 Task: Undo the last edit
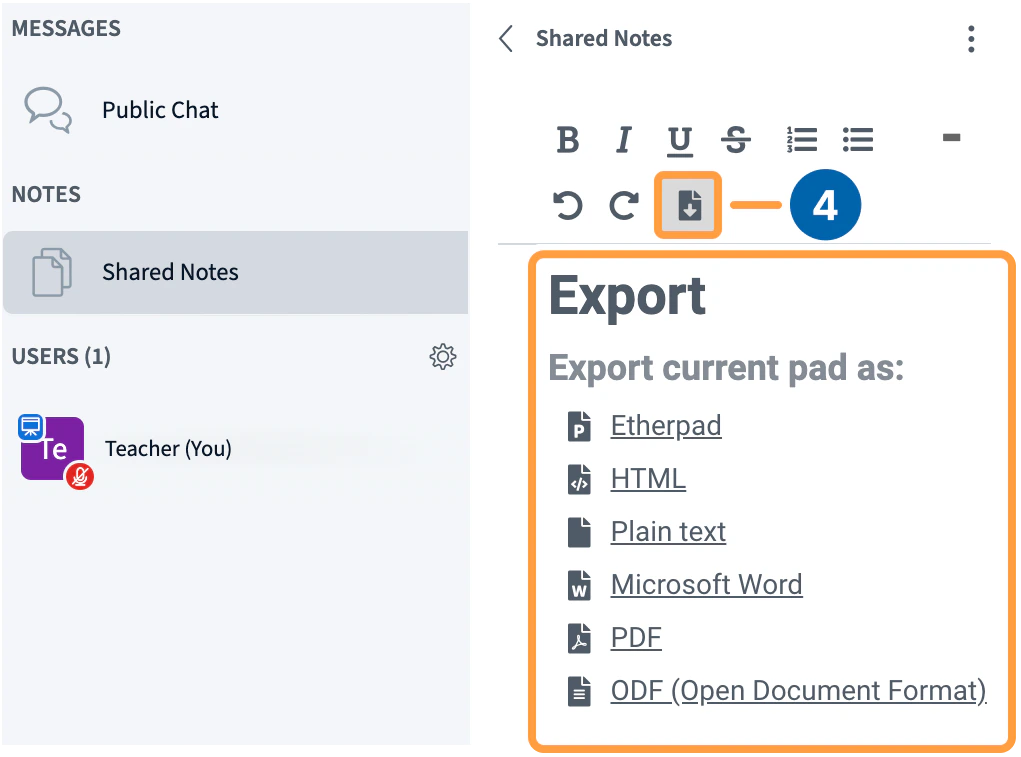(x=567, y=205)
